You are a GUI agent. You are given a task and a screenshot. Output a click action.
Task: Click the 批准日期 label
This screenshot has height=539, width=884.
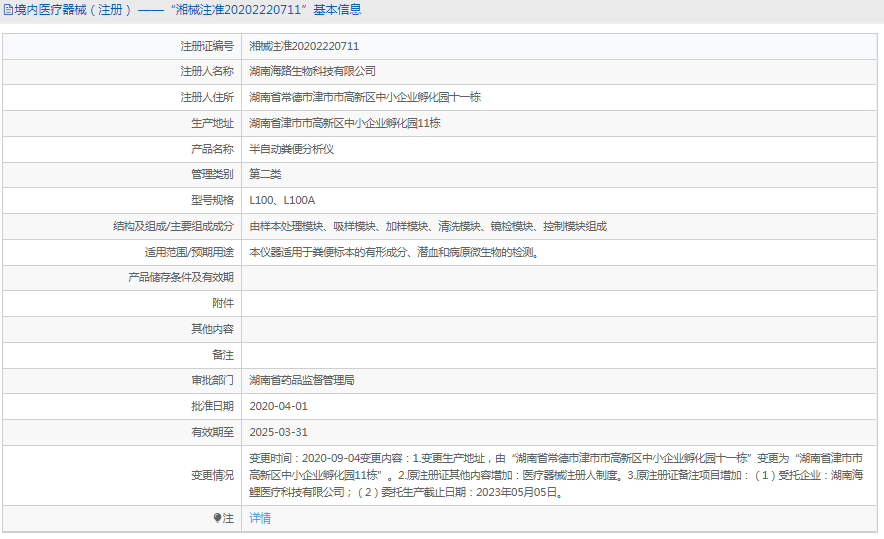click(x=212, y=406)
